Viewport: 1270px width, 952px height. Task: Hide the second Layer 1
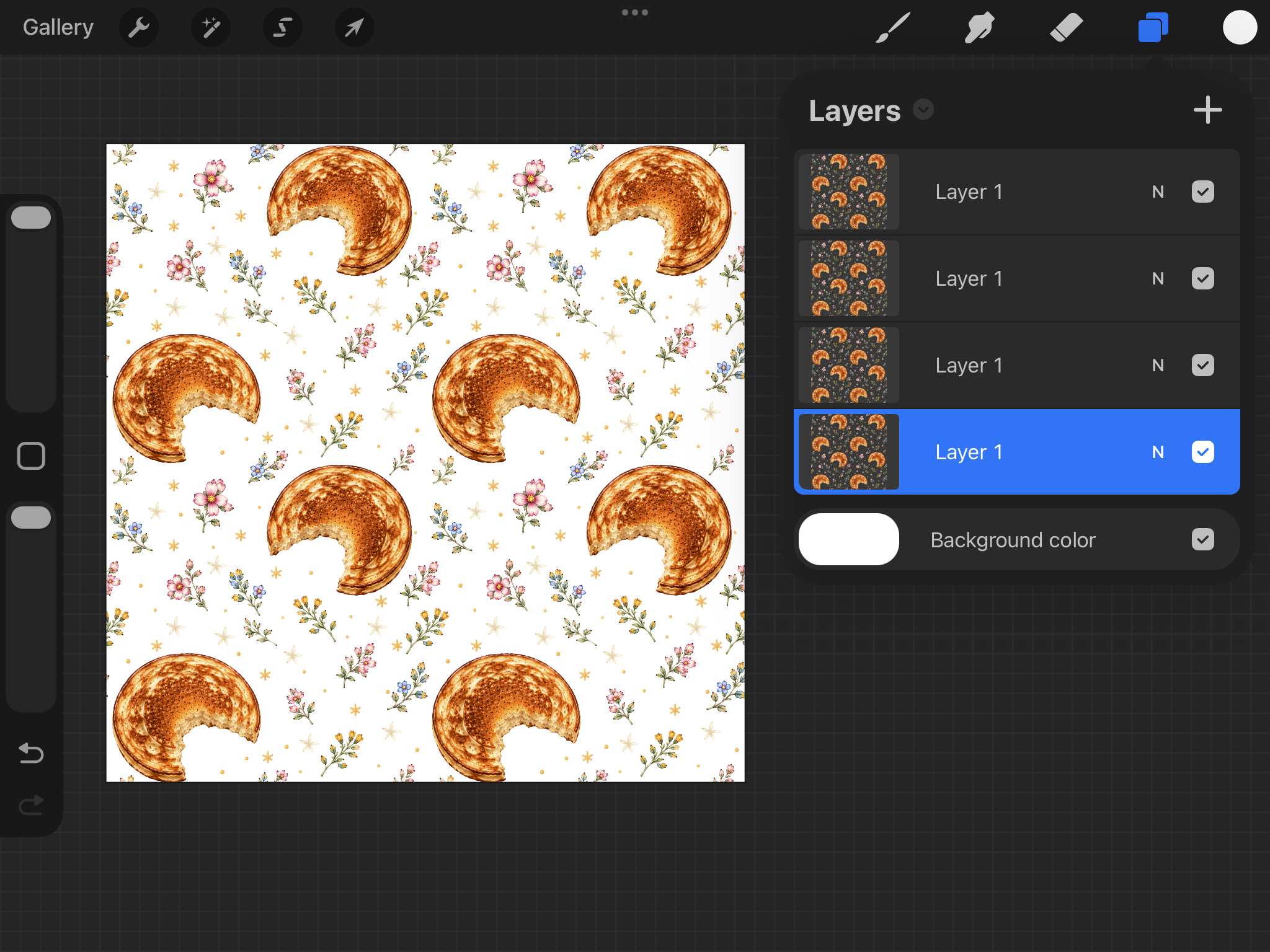(x=1202, y=278)
